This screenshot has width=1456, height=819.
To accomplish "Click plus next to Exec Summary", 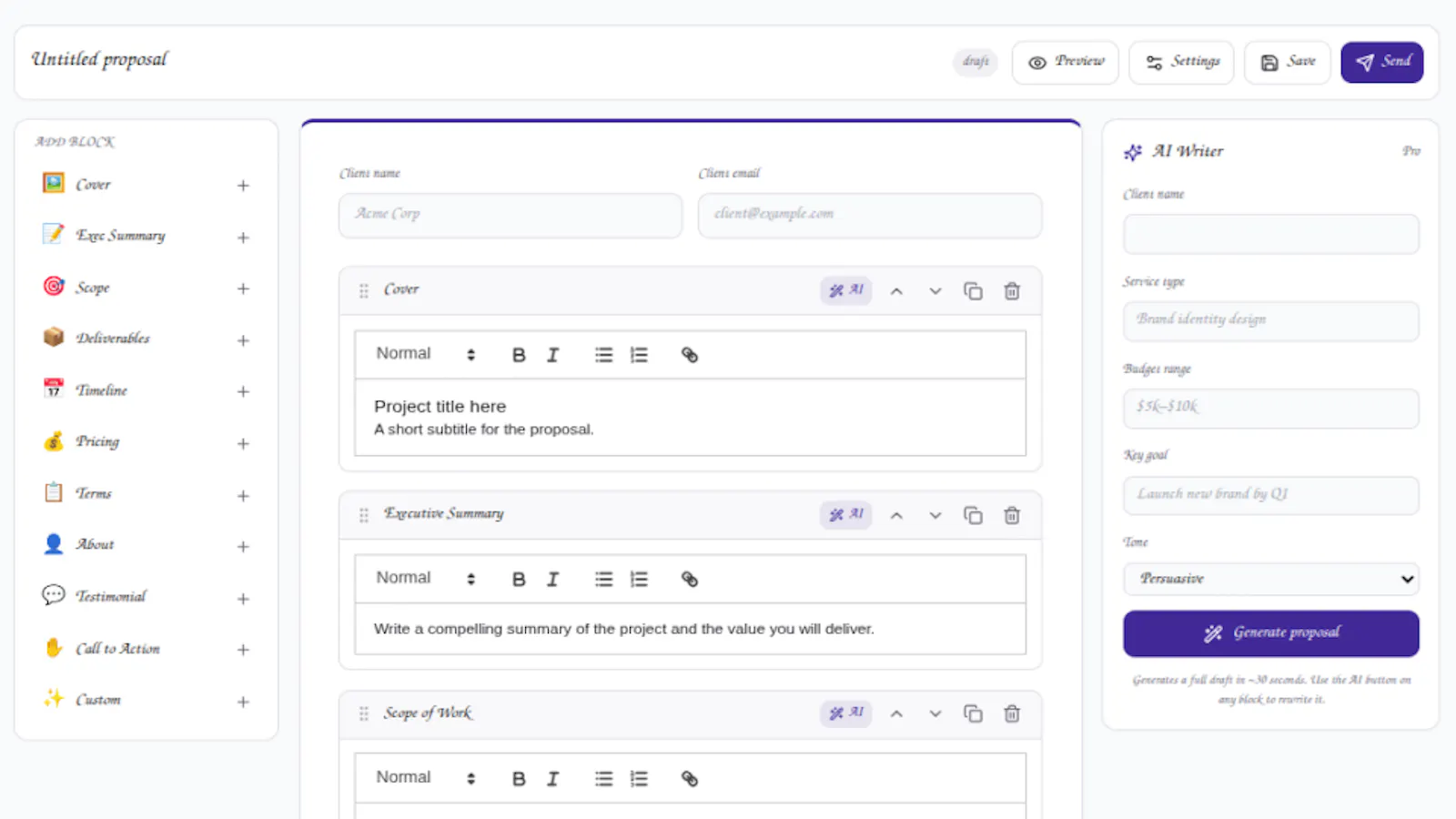I will (x=243, y=238).
